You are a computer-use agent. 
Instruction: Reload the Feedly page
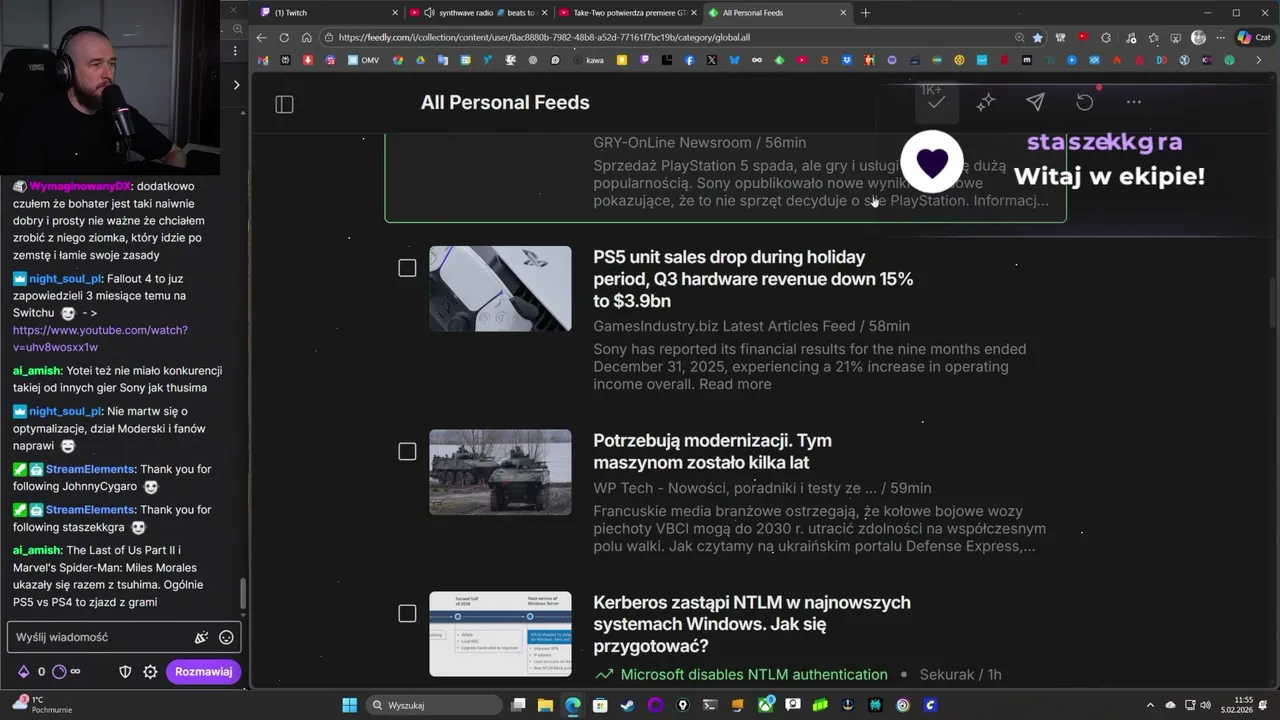pyautogui.click(x=284, y=38)
